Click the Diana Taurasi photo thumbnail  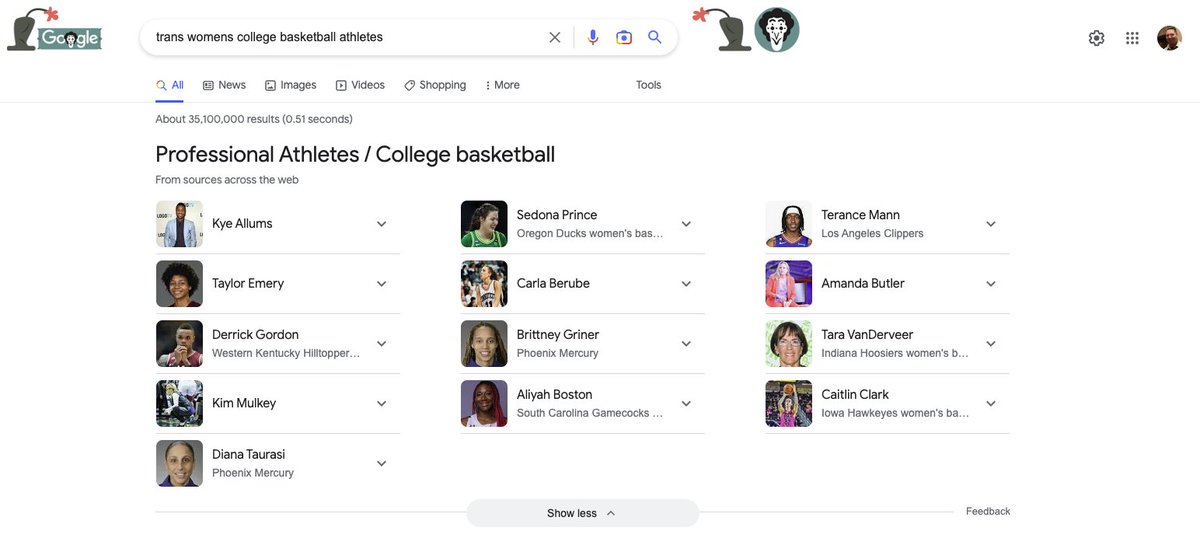point(179,464)
